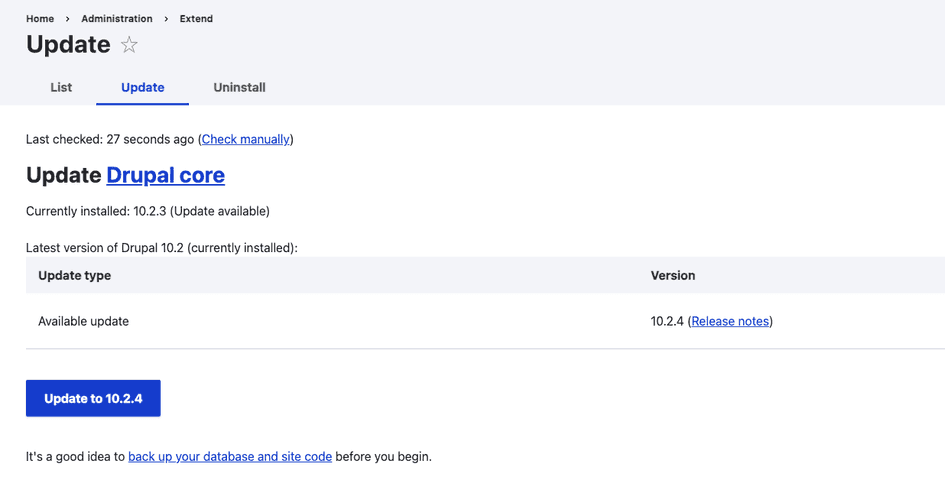Go to Home breadcrumb

pyautogui.click(x=40, y=19)
